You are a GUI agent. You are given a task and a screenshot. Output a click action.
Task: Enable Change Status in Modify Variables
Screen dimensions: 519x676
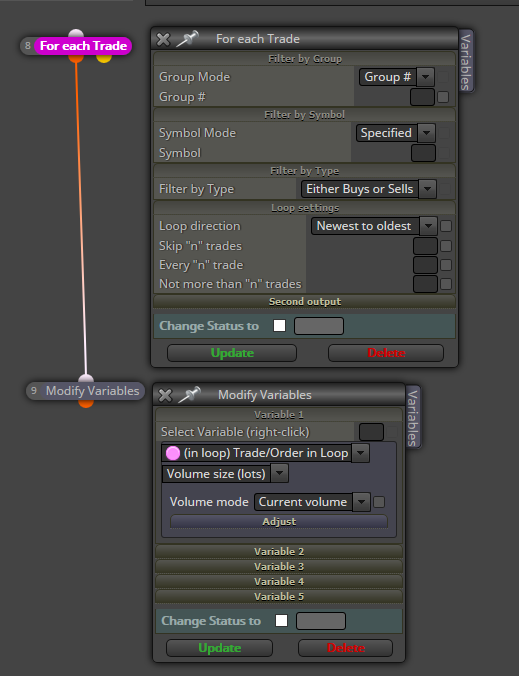(281, 621)
